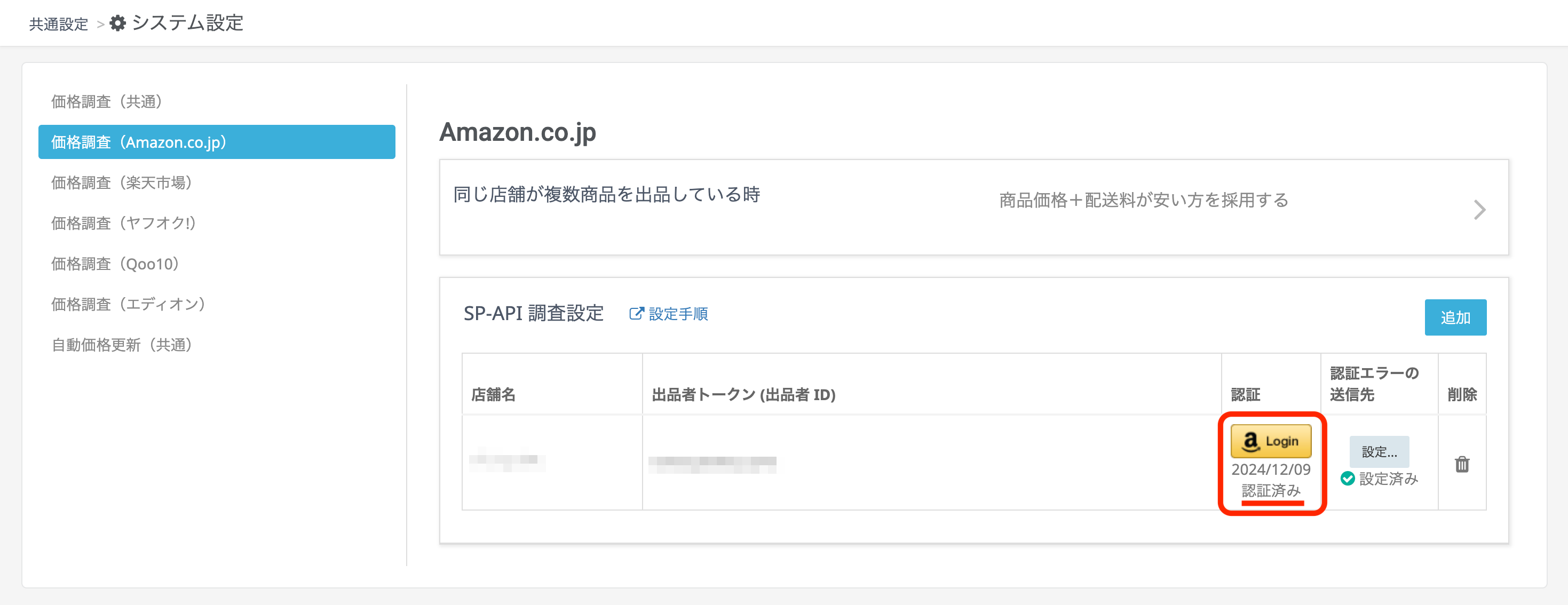This screenshot has height=605, width=1568.
Task: Click the external link icon before 設定手順
Action: point(636,314)
